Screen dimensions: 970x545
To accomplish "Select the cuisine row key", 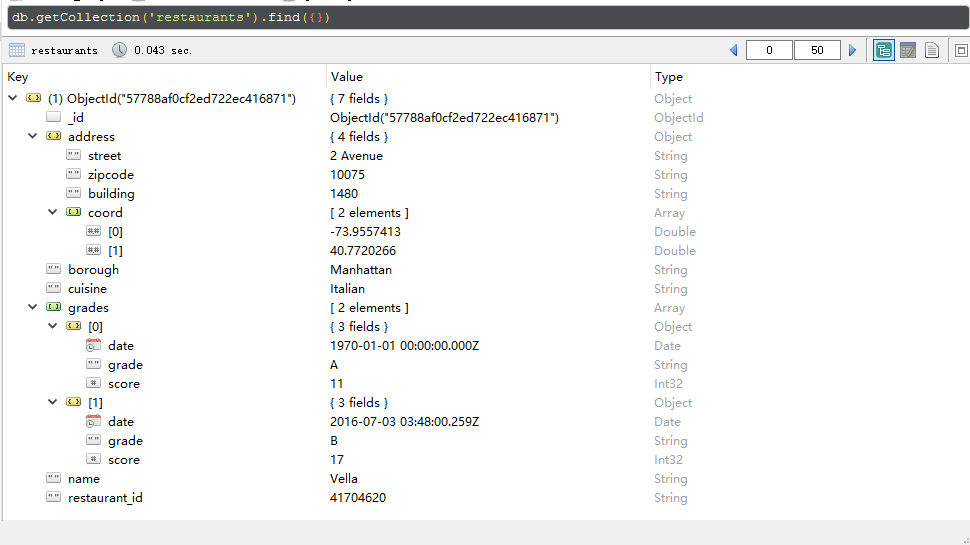I will coord(87,289).
